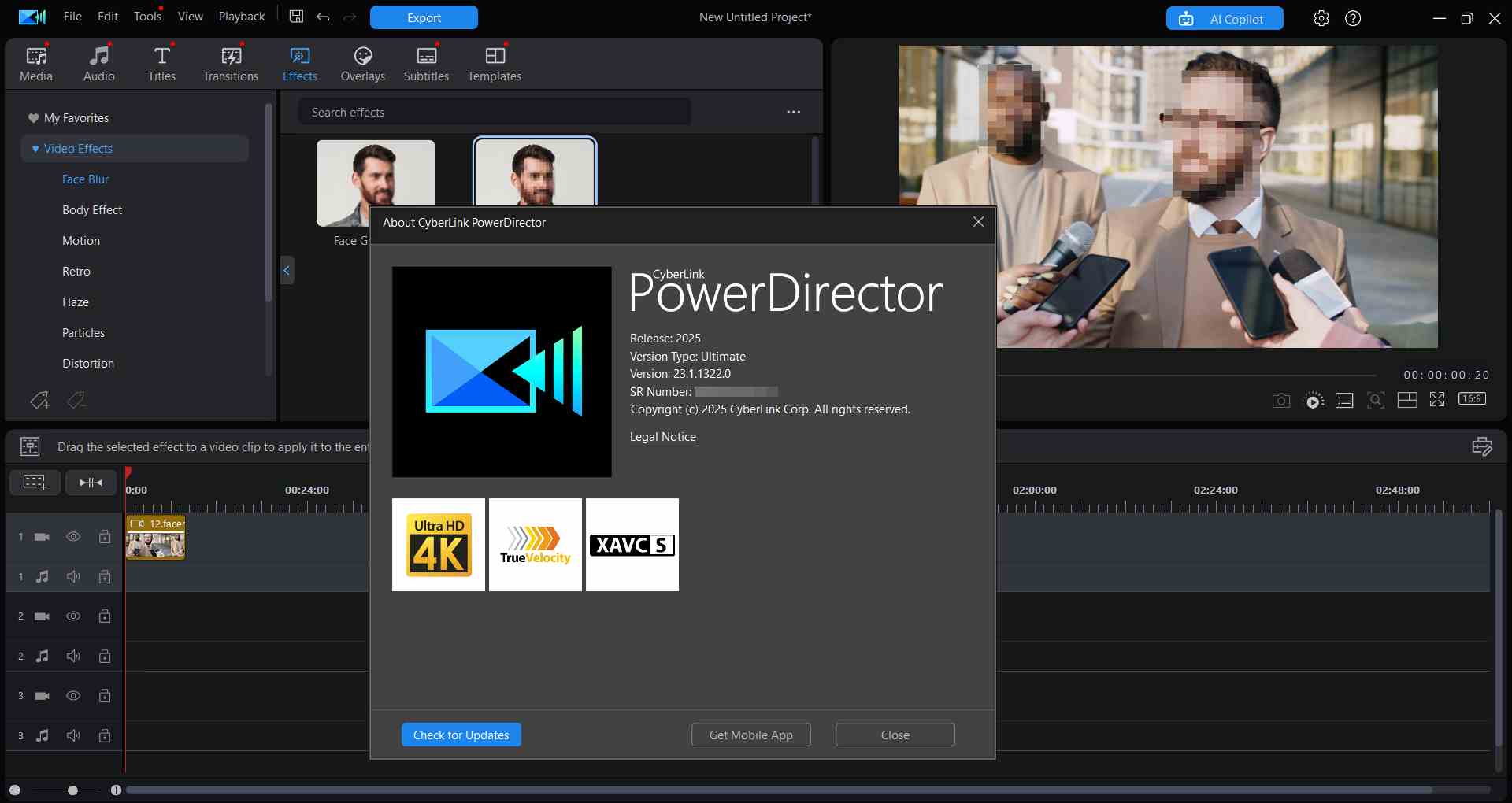The height and width of the screenshot is (803, 1512).
Task: Open the Audio room tab
Action: click(x=99, y=65)
